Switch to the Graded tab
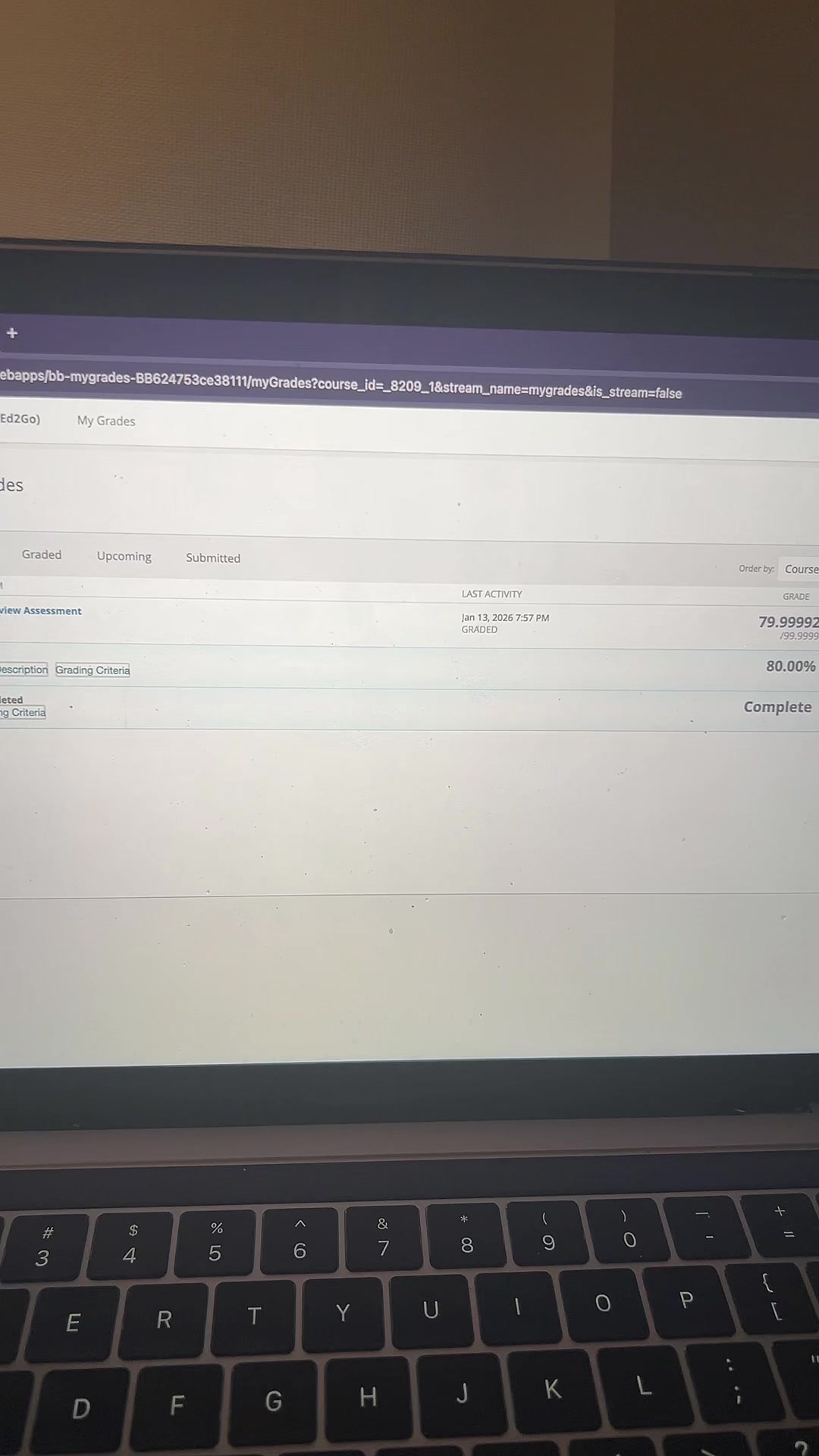 point(42,554)
